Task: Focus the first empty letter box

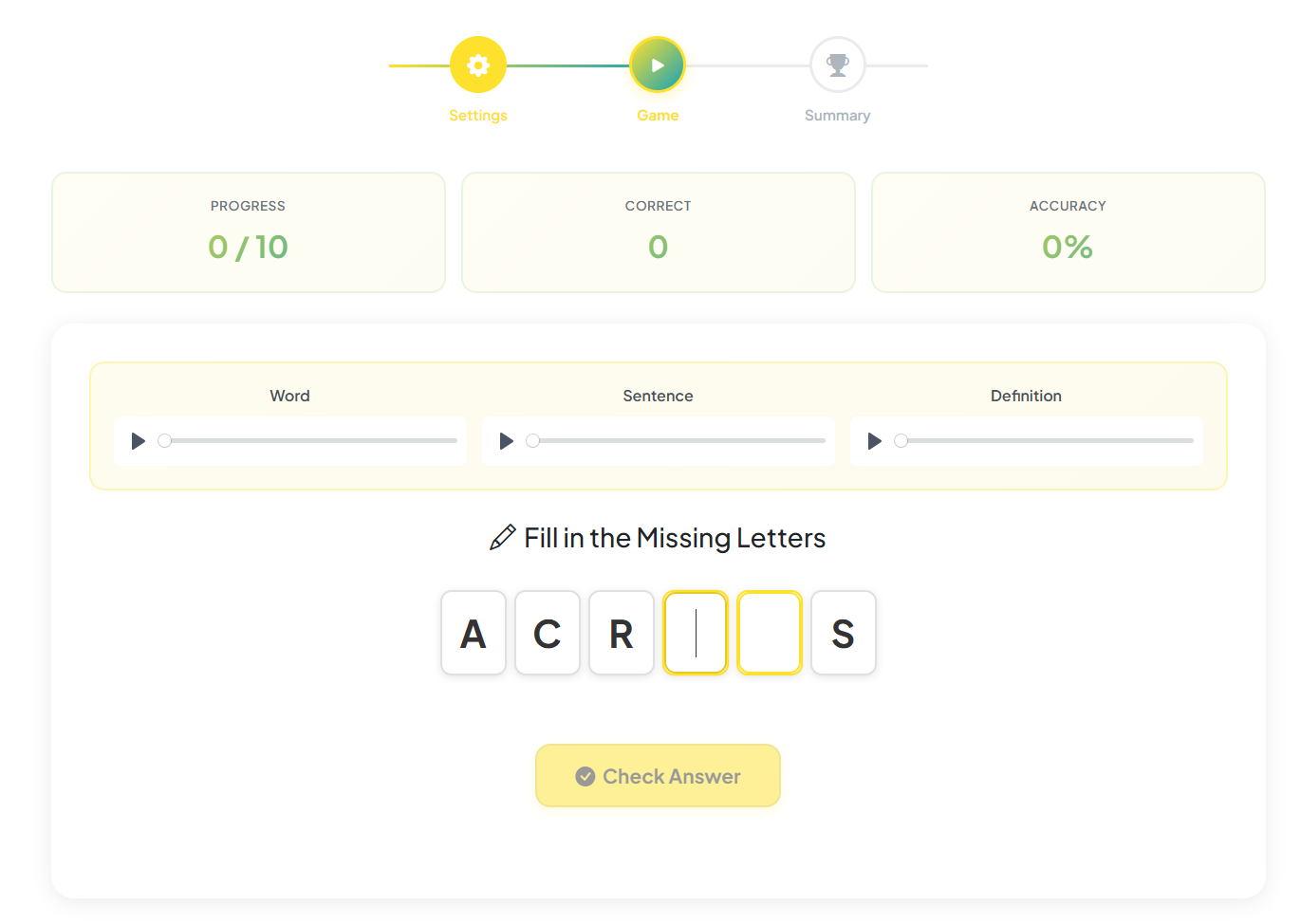Action: pos(696,633)
